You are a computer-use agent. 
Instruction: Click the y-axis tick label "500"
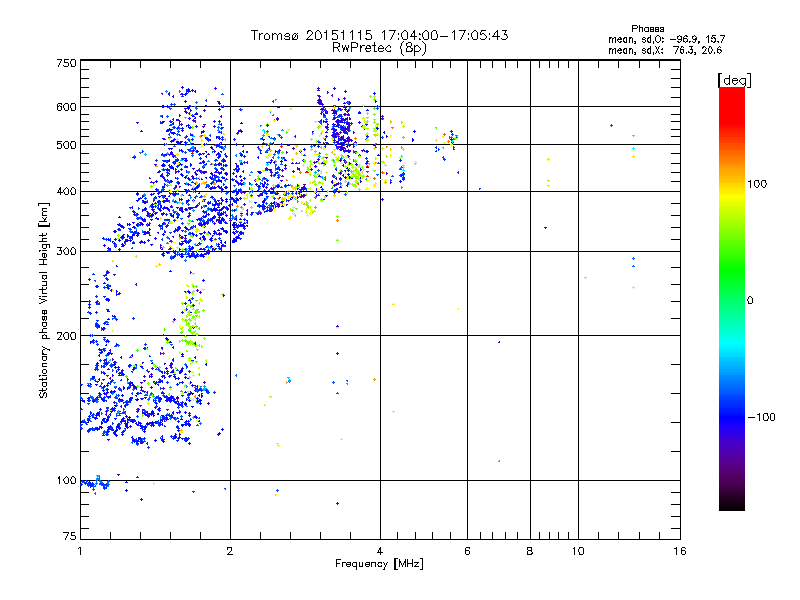67,145
